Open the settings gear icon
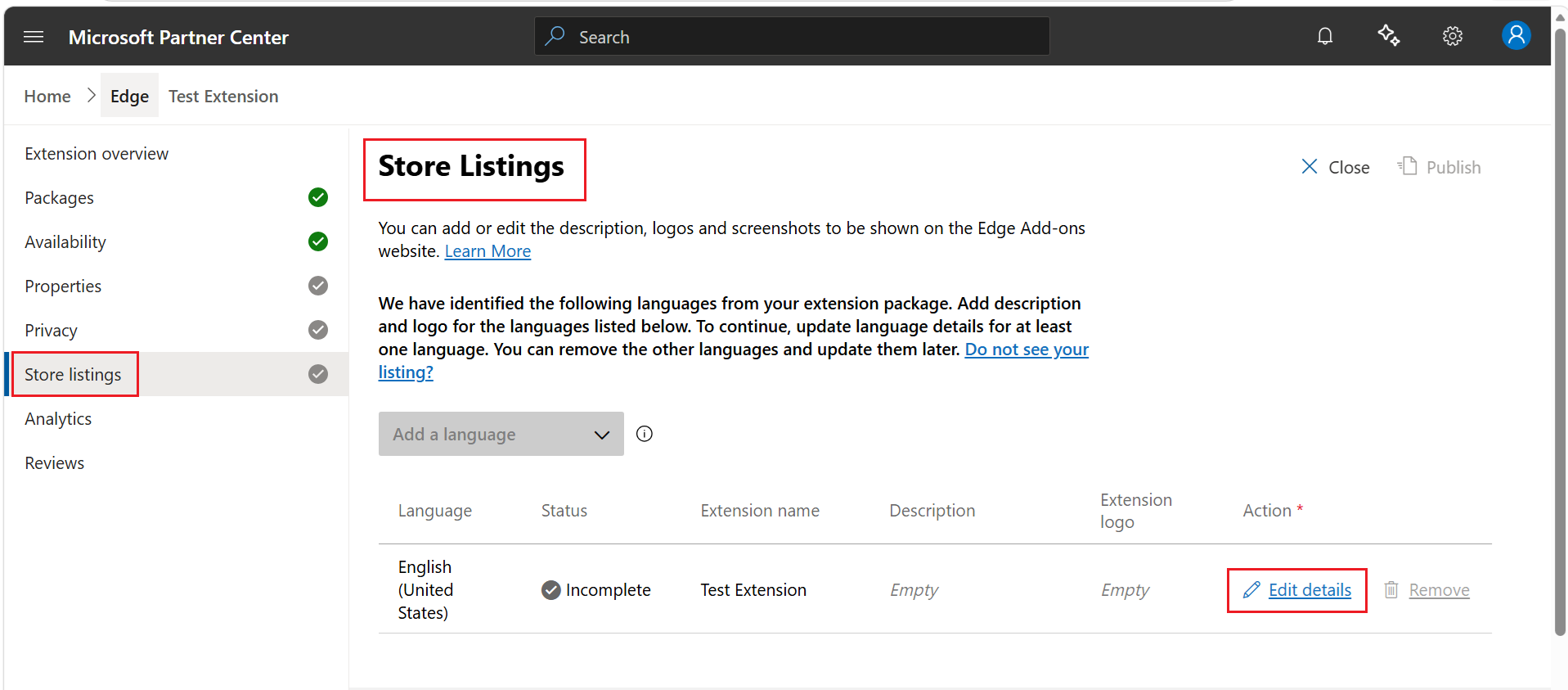This screenshot has height=690, width=1568. (1453, 36)
